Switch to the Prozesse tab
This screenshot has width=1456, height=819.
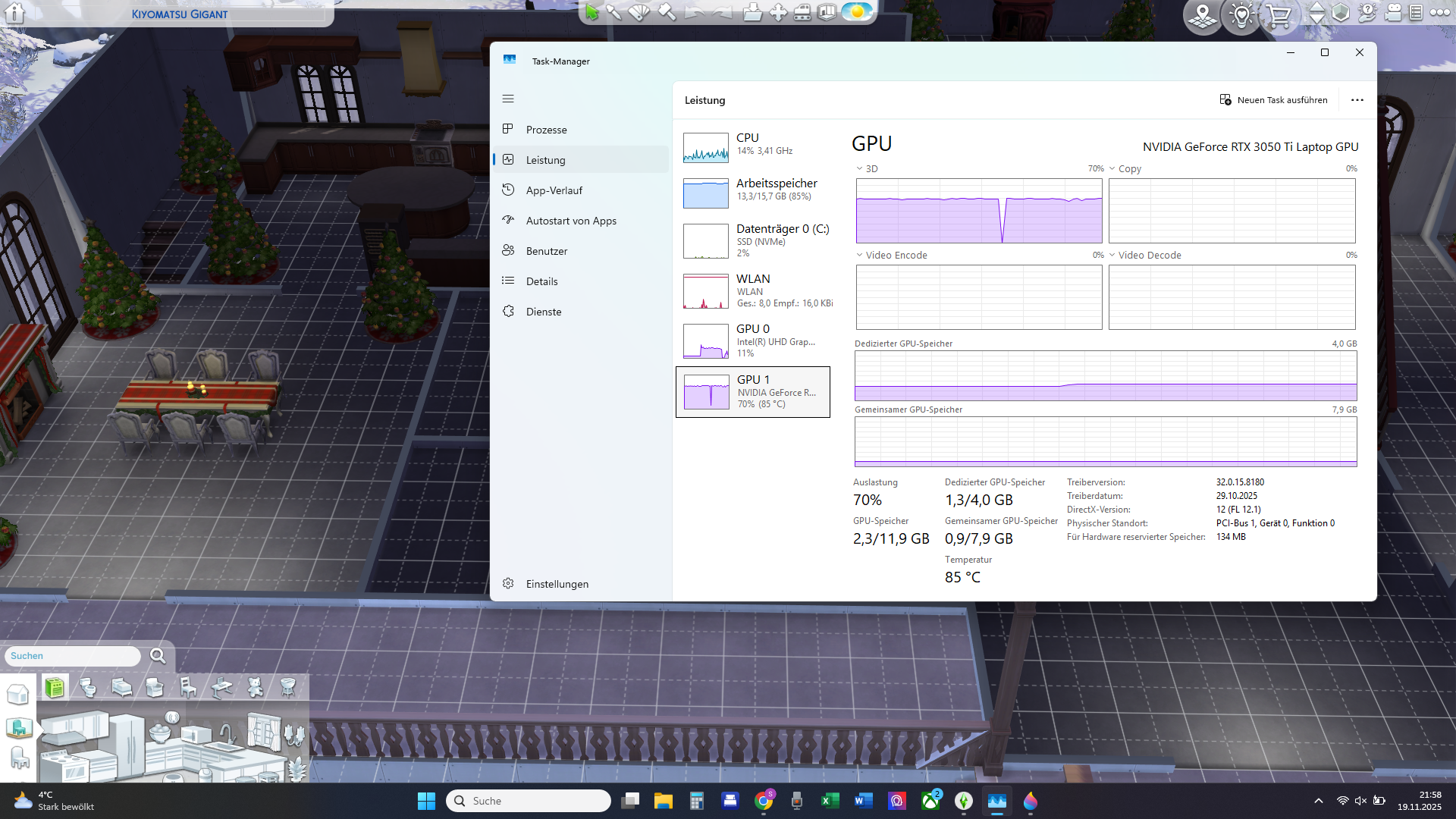pos(546,130)
